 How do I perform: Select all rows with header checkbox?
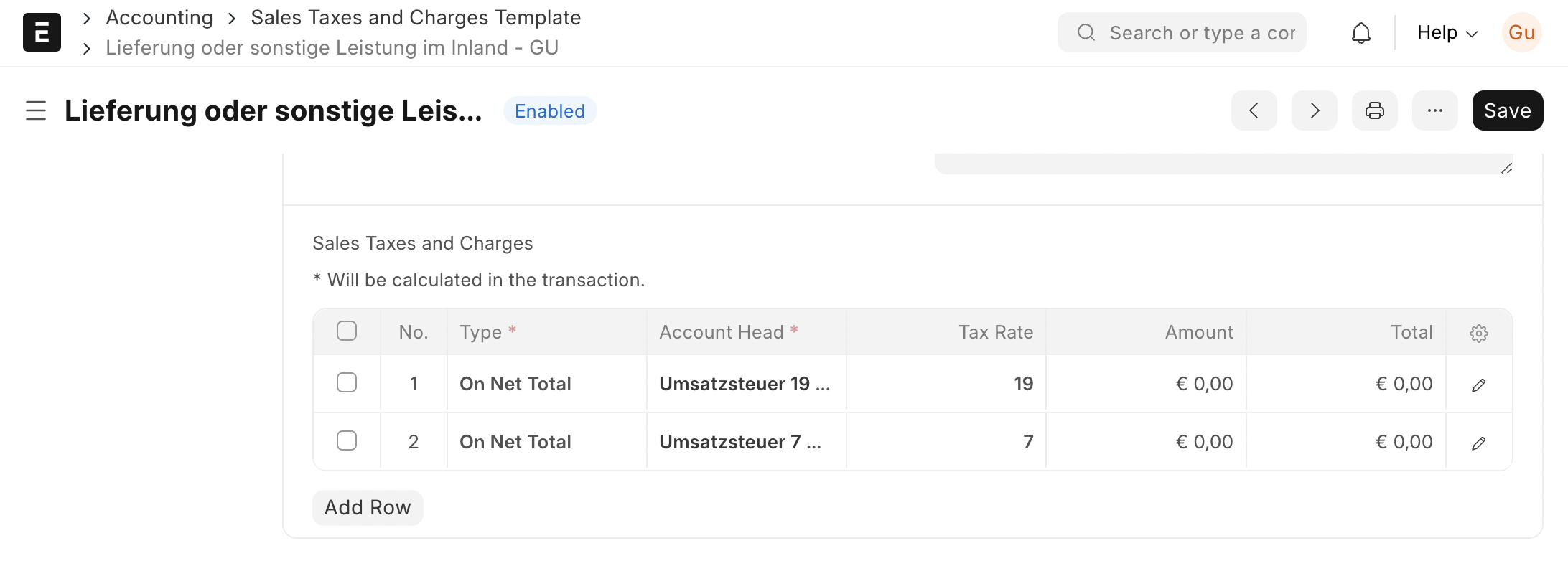click(x=347, y=331)
